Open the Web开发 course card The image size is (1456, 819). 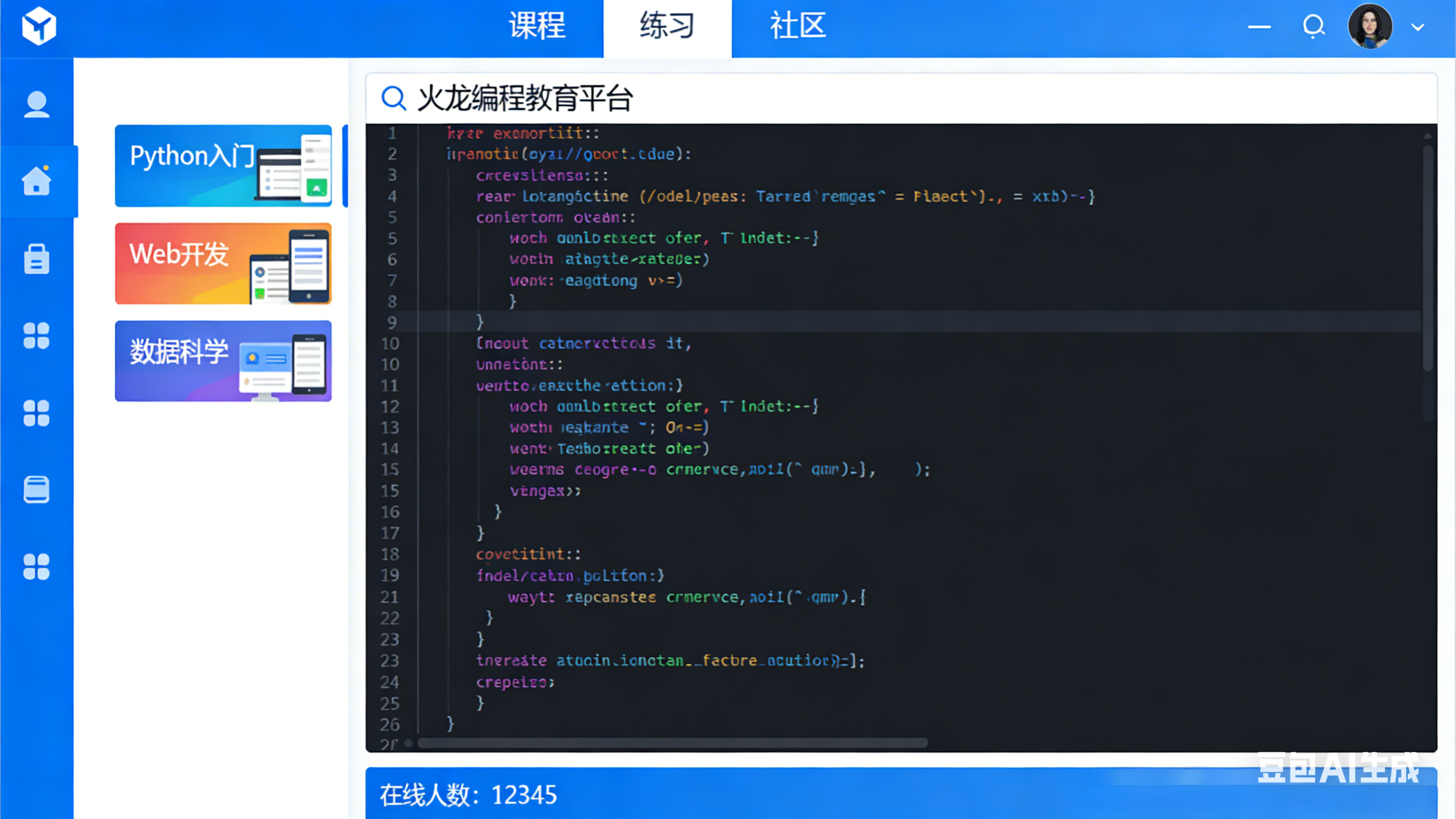[x=223, y=264]
